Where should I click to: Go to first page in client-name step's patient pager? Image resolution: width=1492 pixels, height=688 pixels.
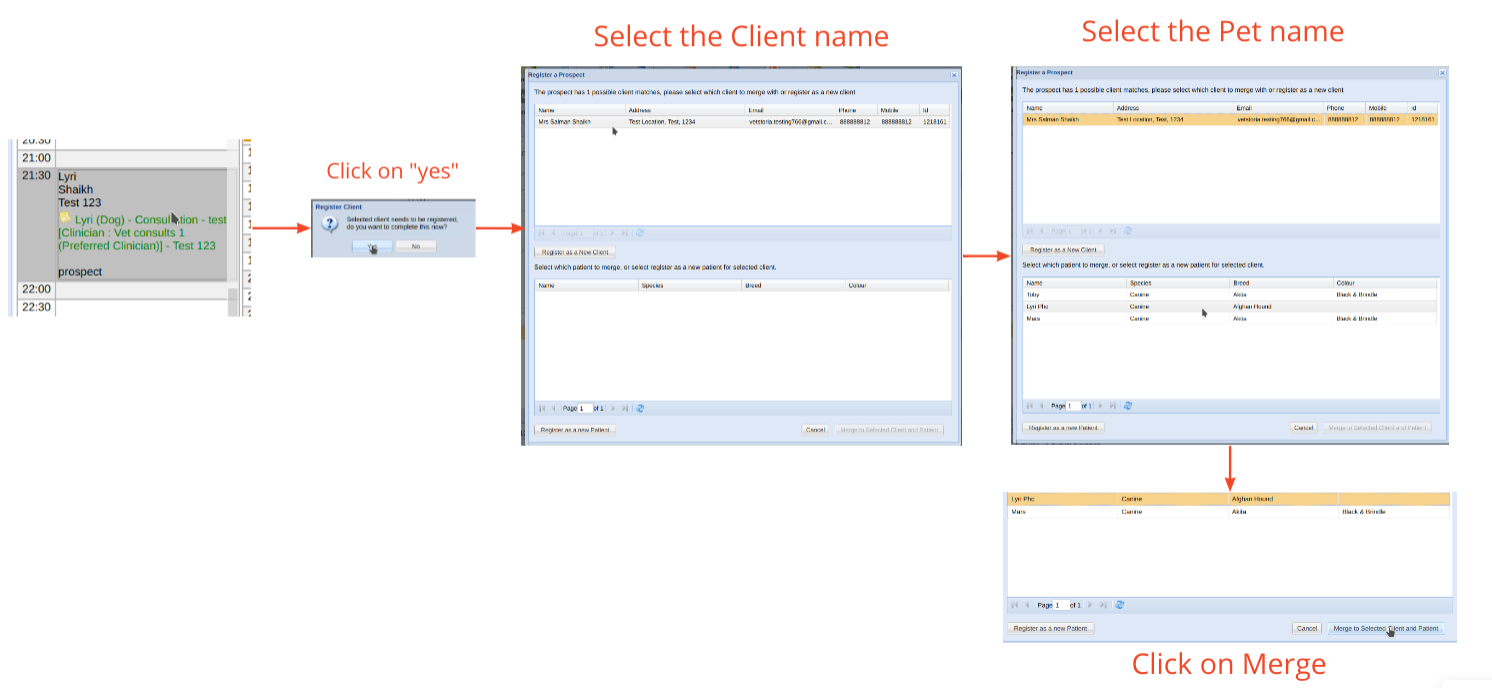click(542, 408)
